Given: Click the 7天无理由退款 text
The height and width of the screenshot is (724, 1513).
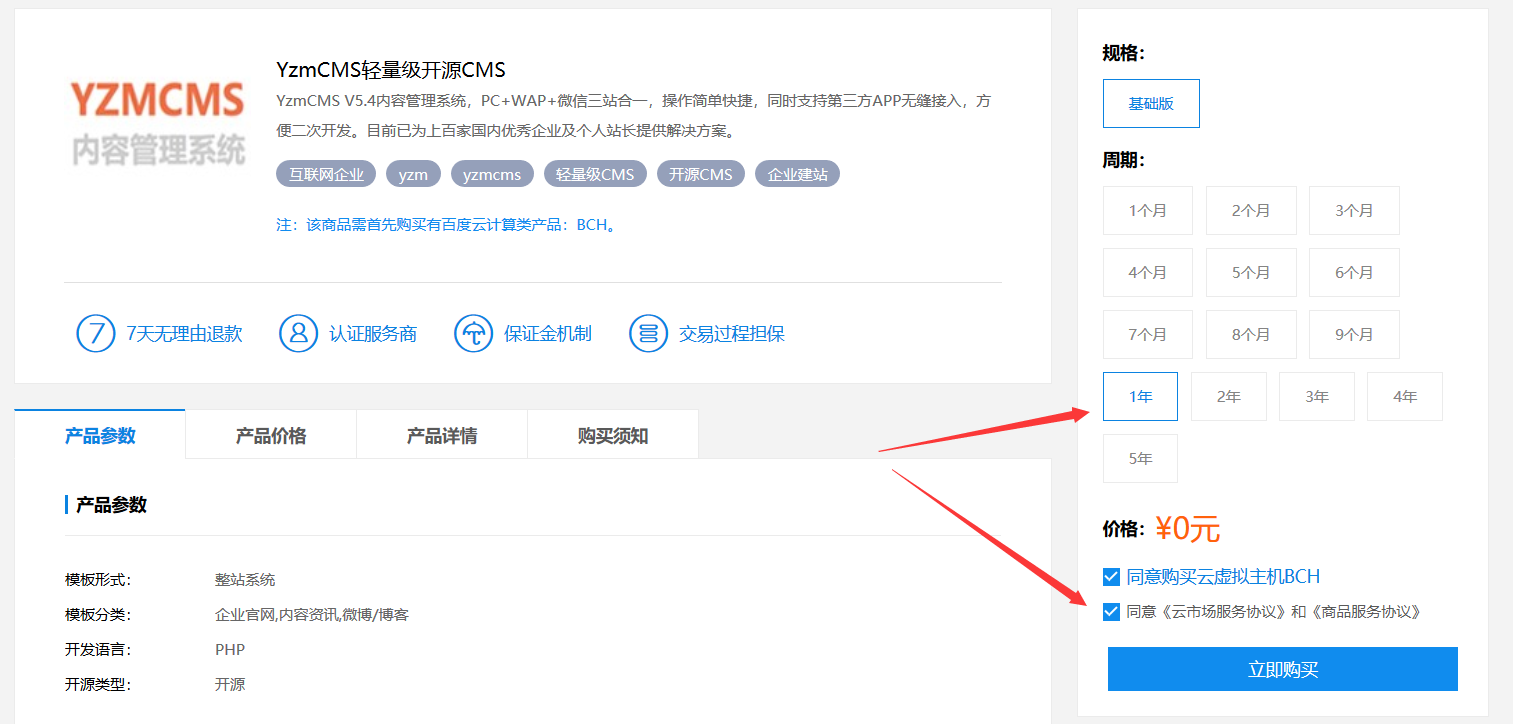Looking at the screenshot, I should tap(184, 334).
